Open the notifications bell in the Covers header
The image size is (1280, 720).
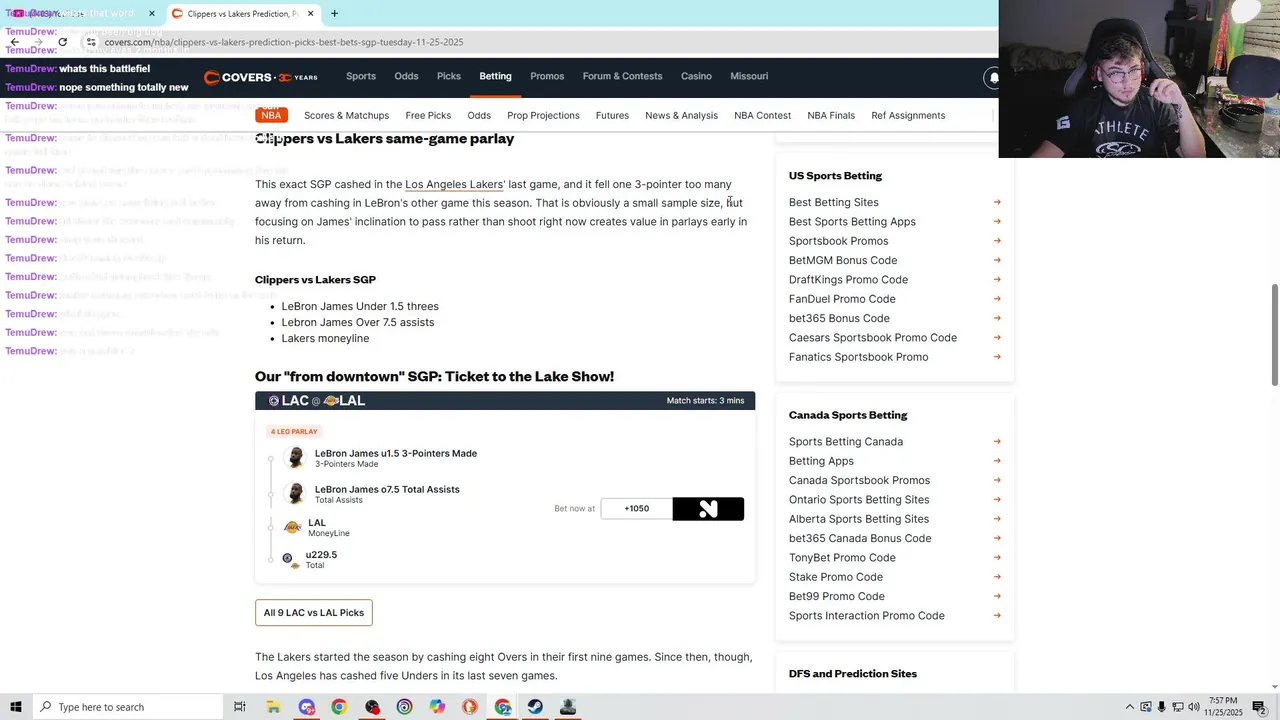point(993,77)
